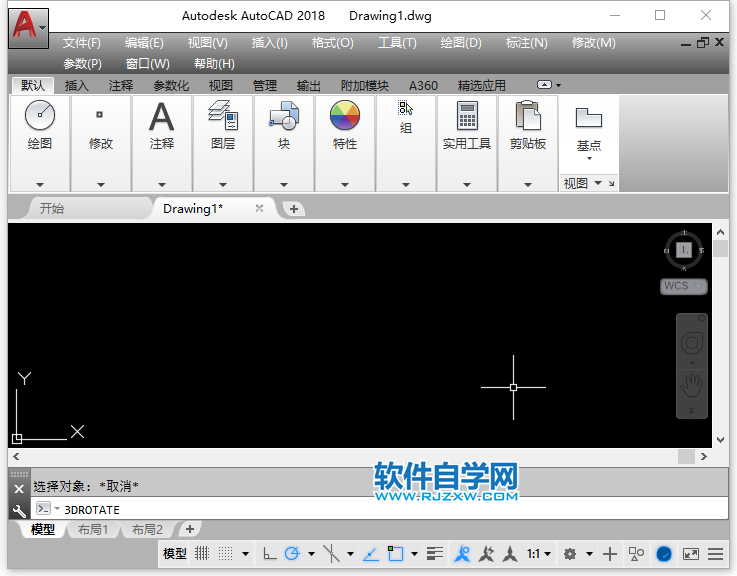Screen dimensions: 737x576
Task: Click the 注释 (Annotation) text A icon
Action: pyautogui.click(x=161, y=116)
